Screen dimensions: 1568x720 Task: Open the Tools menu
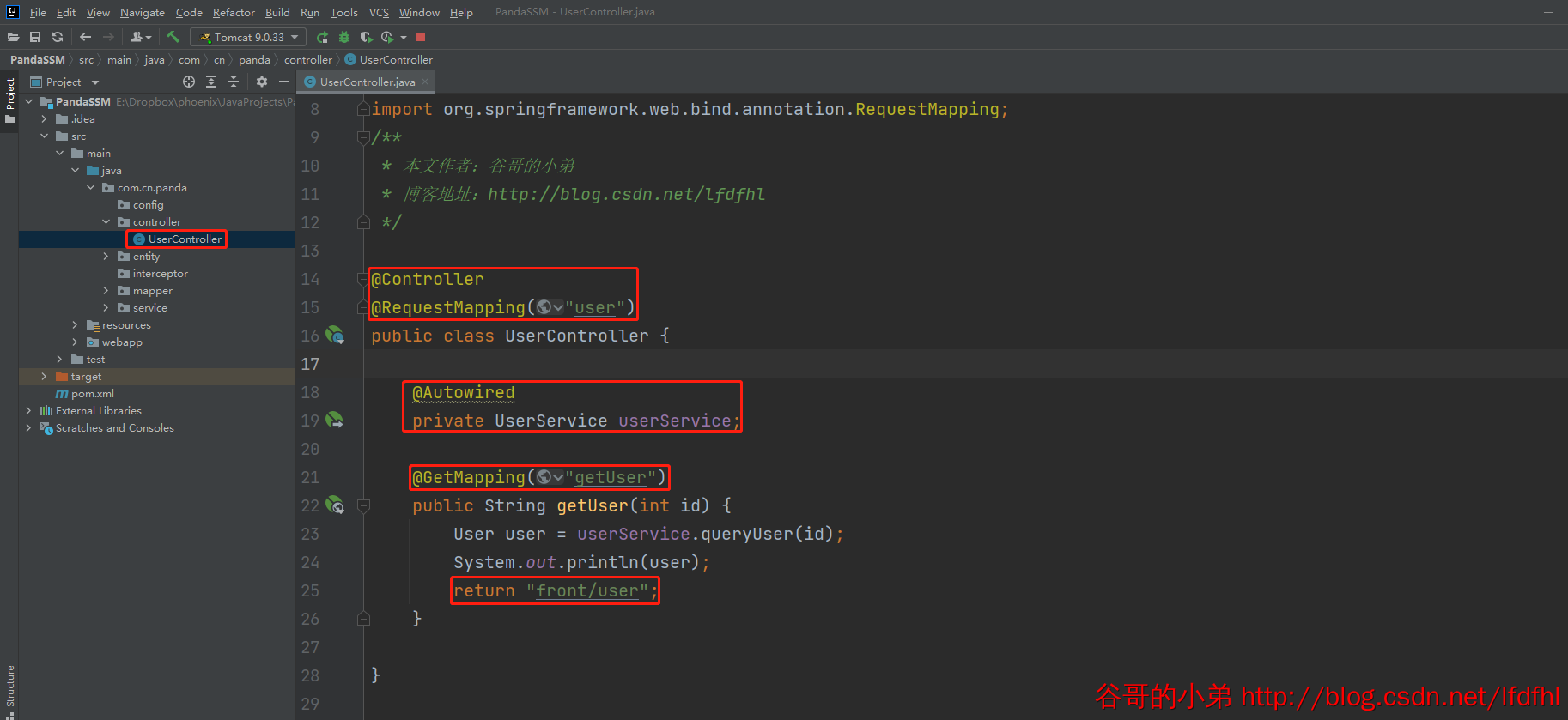coord(343,12)
